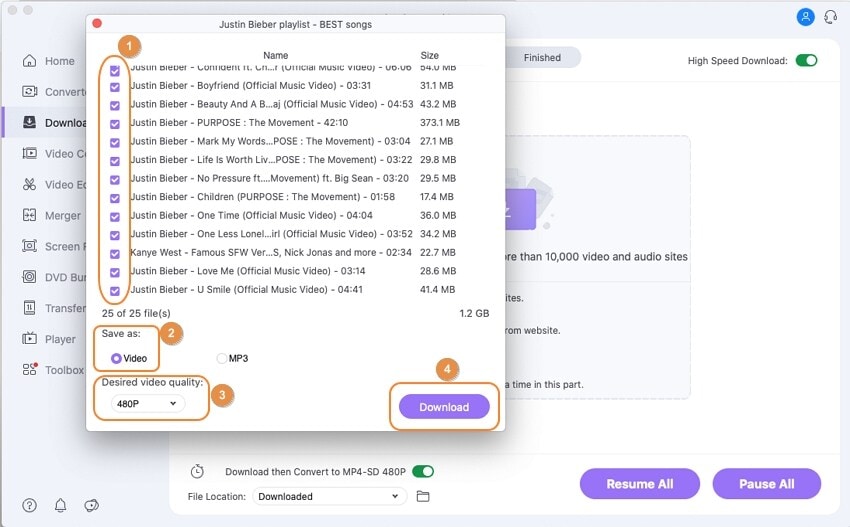This screenshot has height=527, width=850.
Task: Open the file location folder icon
Action: tap(423, 496)
